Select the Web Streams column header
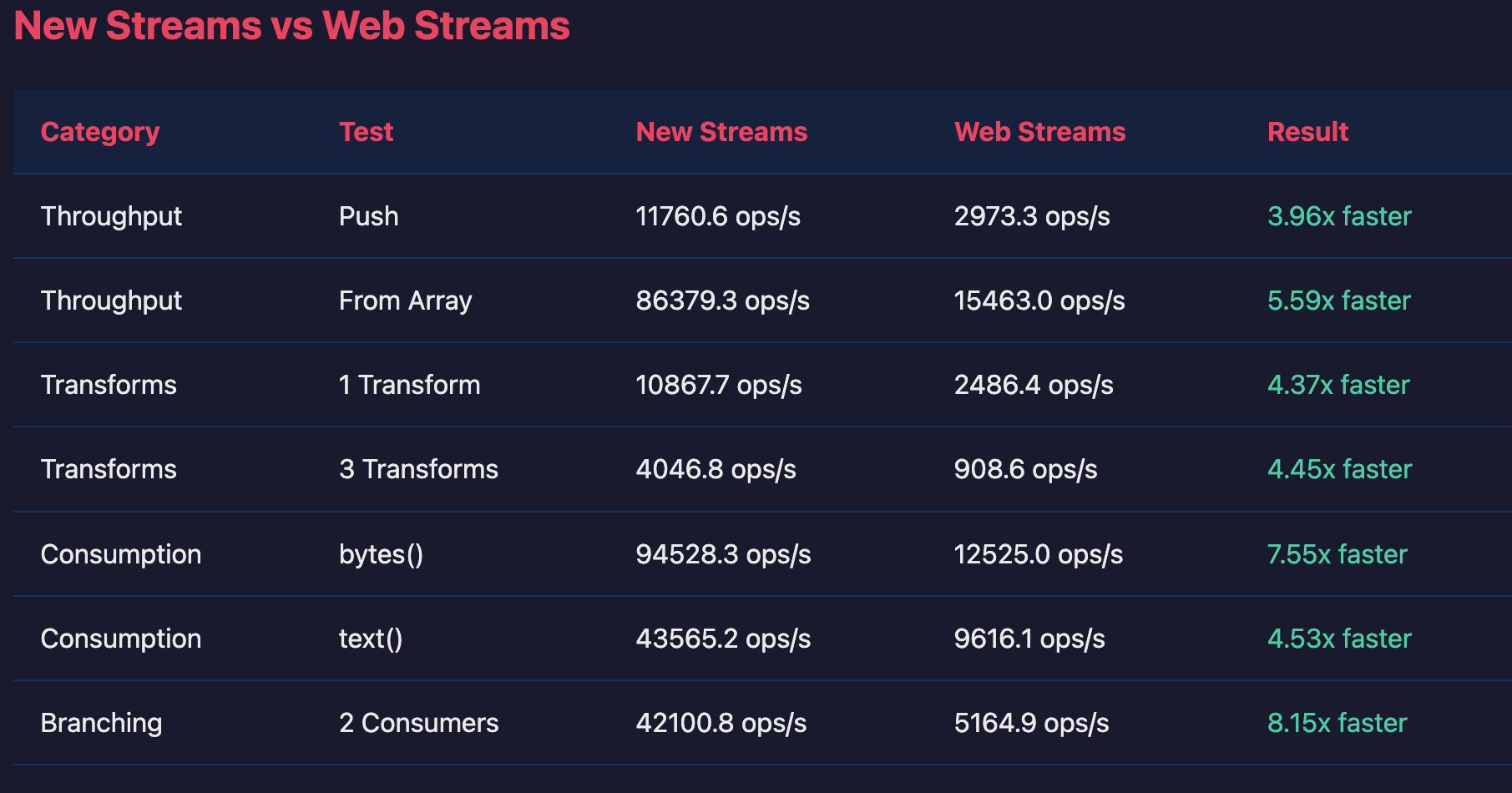1512x793 pixels. point(1039,132)
